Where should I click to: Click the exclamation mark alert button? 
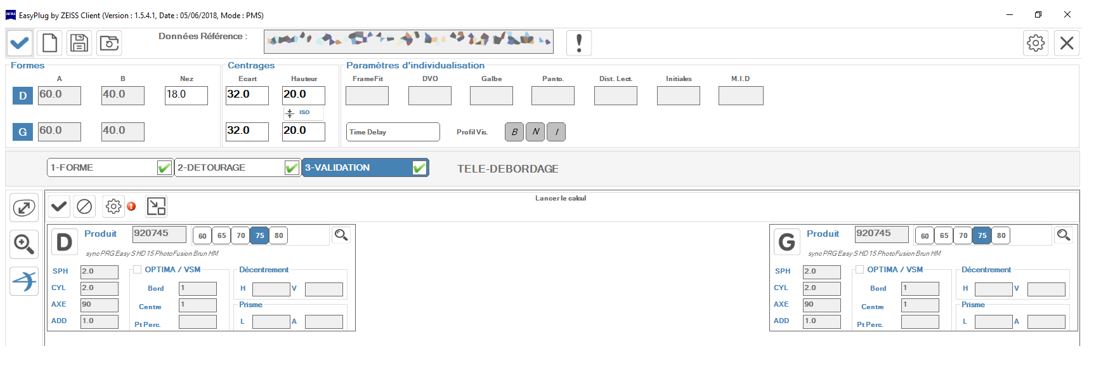coord(579,43)
